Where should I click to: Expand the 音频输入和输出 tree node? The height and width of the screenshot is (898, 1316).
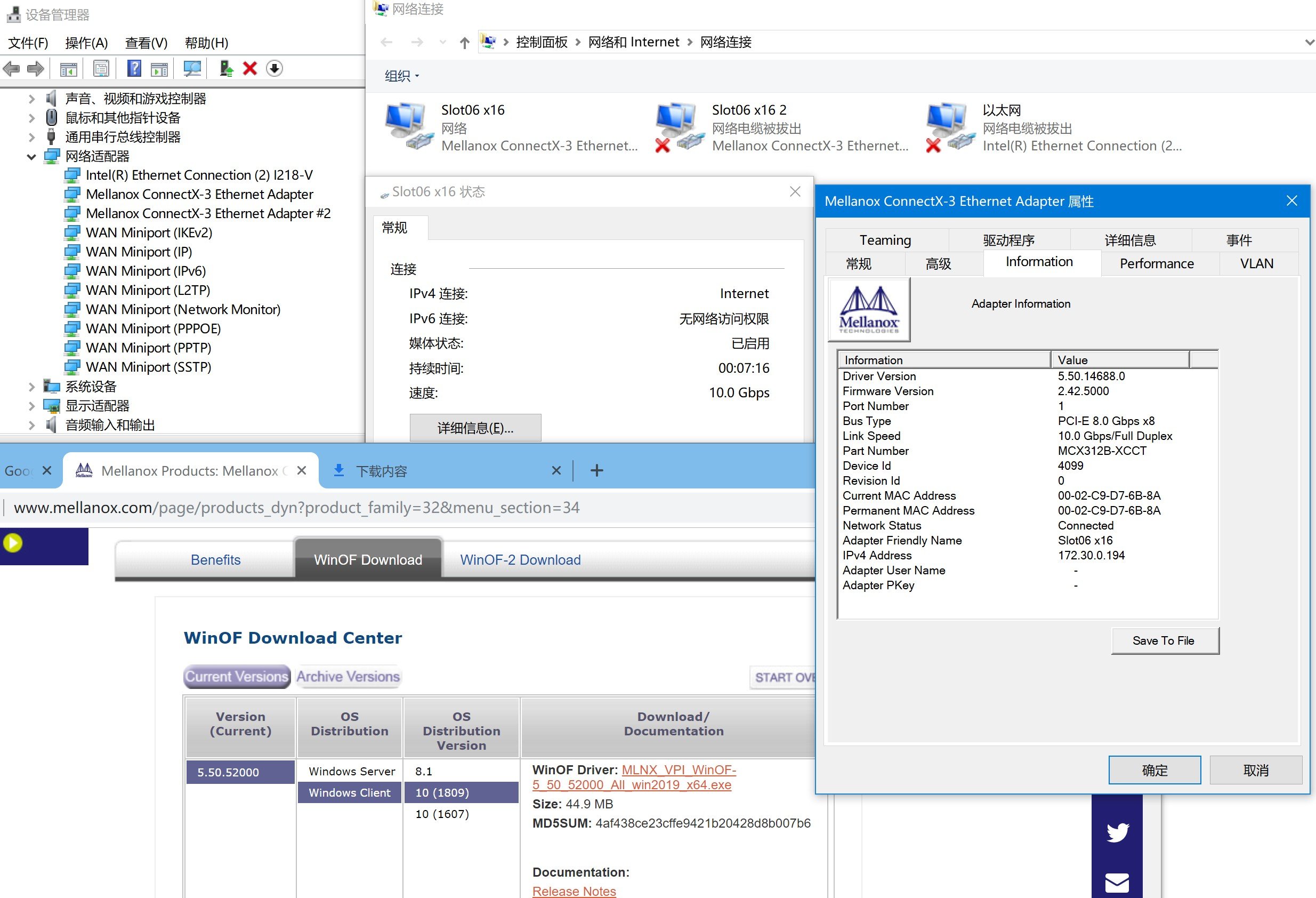pyautogui.click(x=31, y=425)
